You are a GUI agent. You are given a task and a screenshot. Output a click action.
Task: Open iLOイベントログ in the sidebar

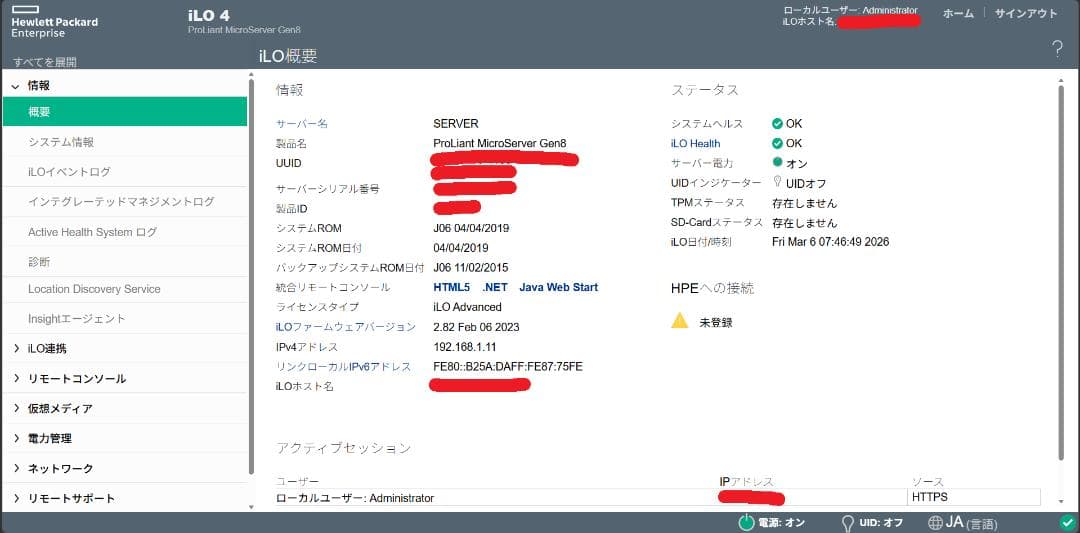tap(125, 171)
